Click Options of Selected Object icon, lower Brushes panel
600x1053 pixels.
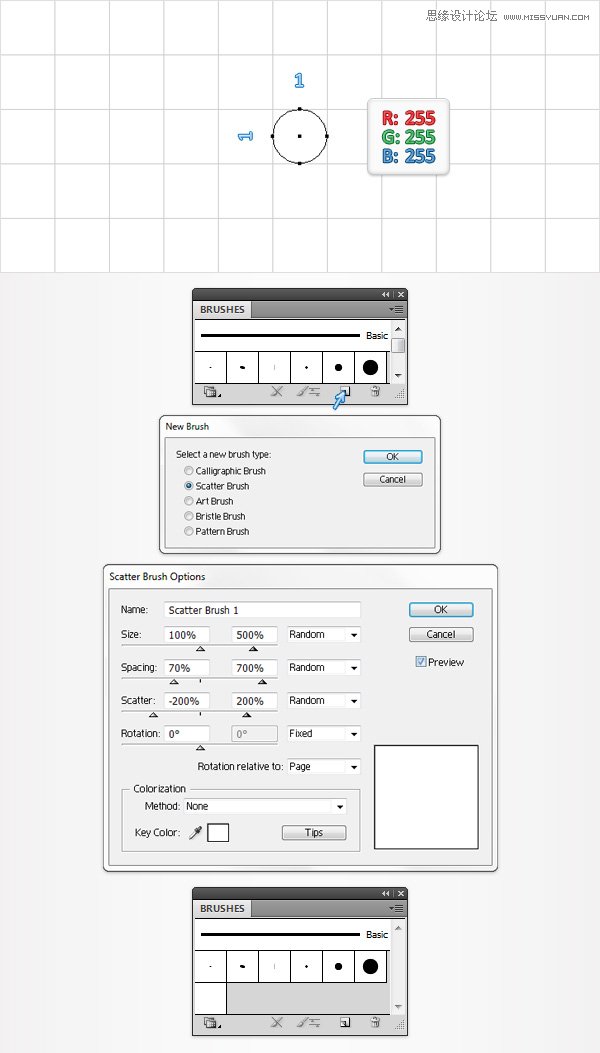(x=308, y=1023)
